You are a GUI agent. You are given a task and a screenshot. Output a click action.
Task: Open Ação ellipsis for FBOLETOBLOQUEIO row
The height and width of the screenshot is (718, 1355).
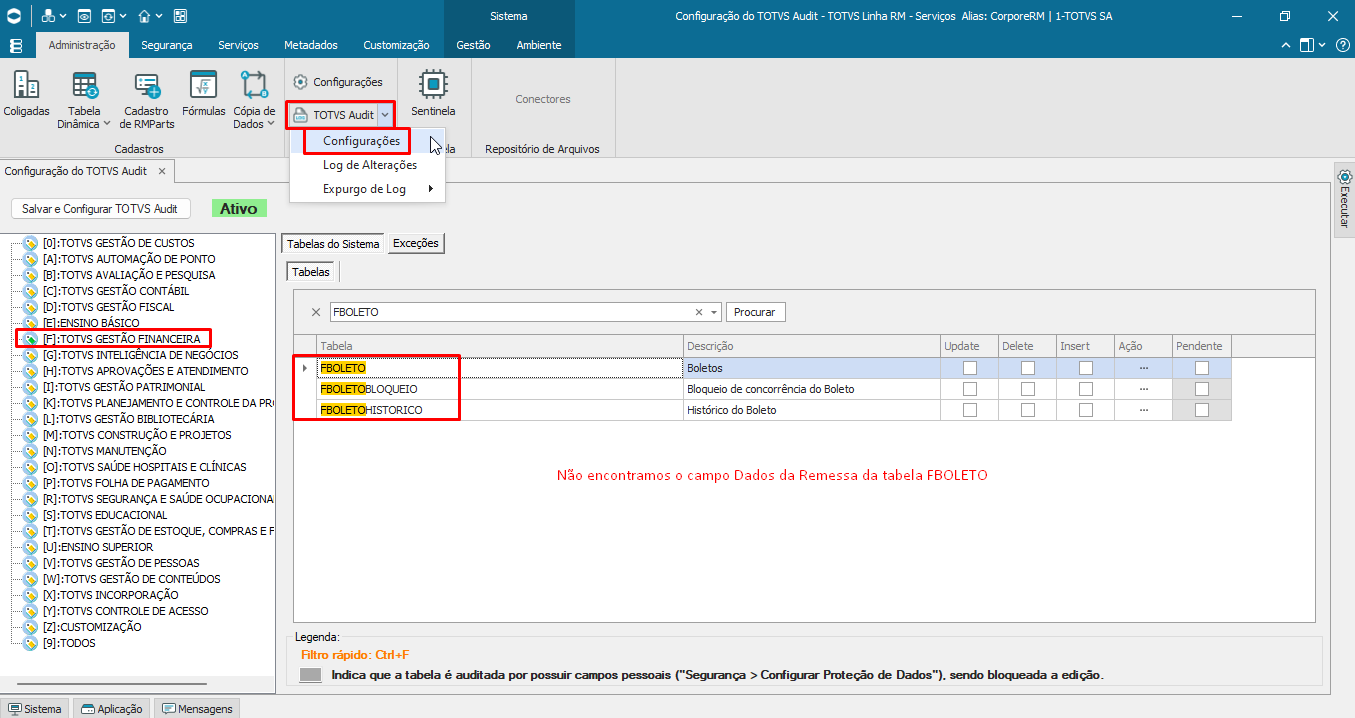click(1143, 389)
